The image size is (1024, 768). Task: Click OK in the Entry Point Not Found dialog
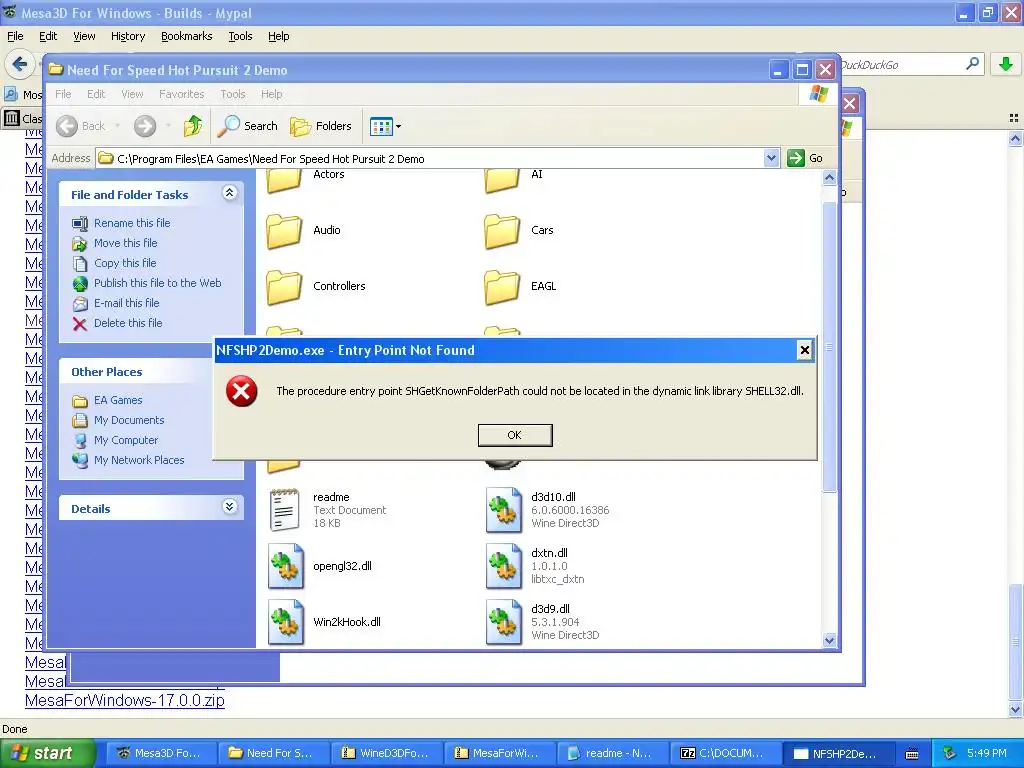[x=515, y=435]
